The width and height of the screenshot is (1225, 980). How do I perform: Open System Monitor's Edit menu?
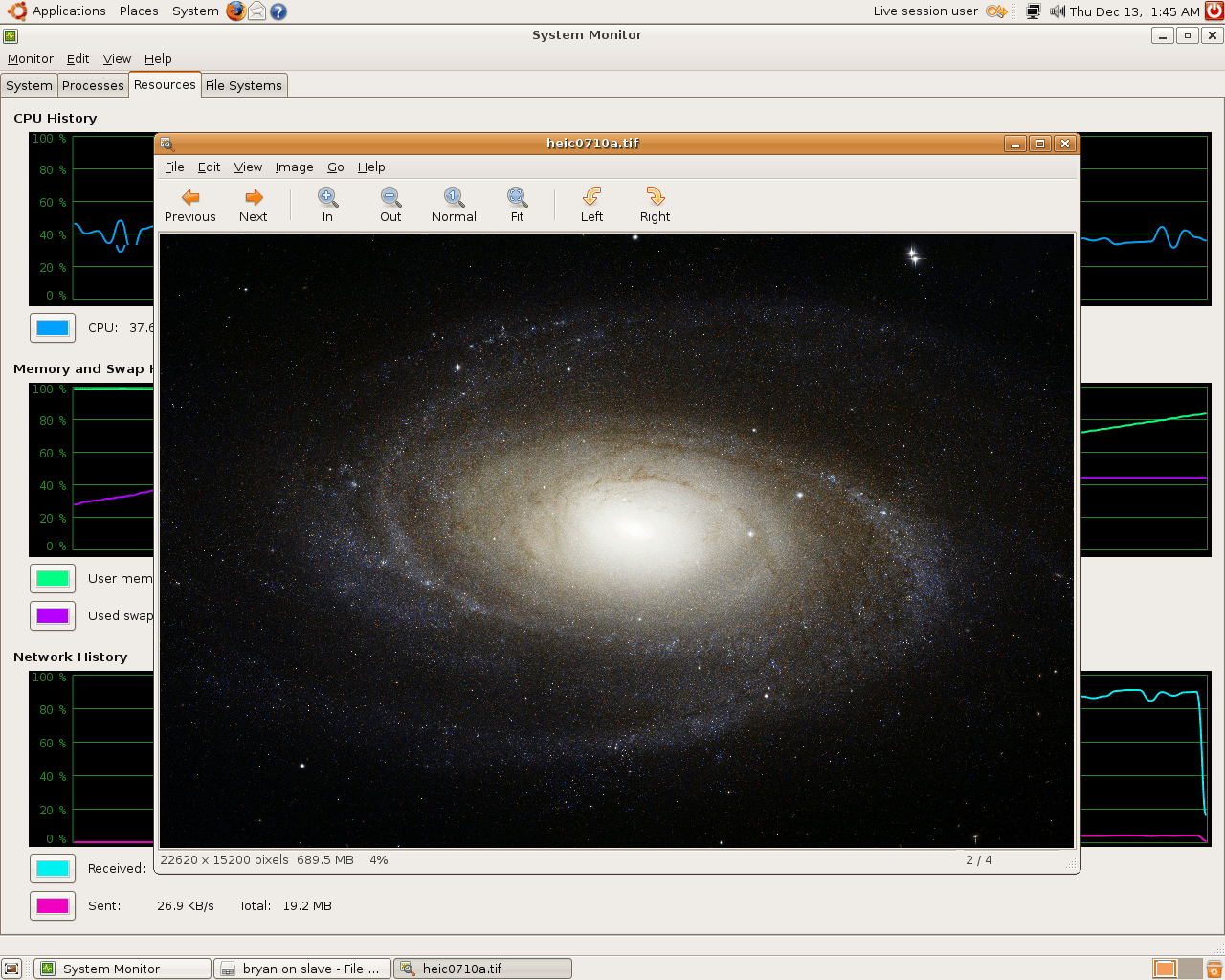(x=78, y=58)
